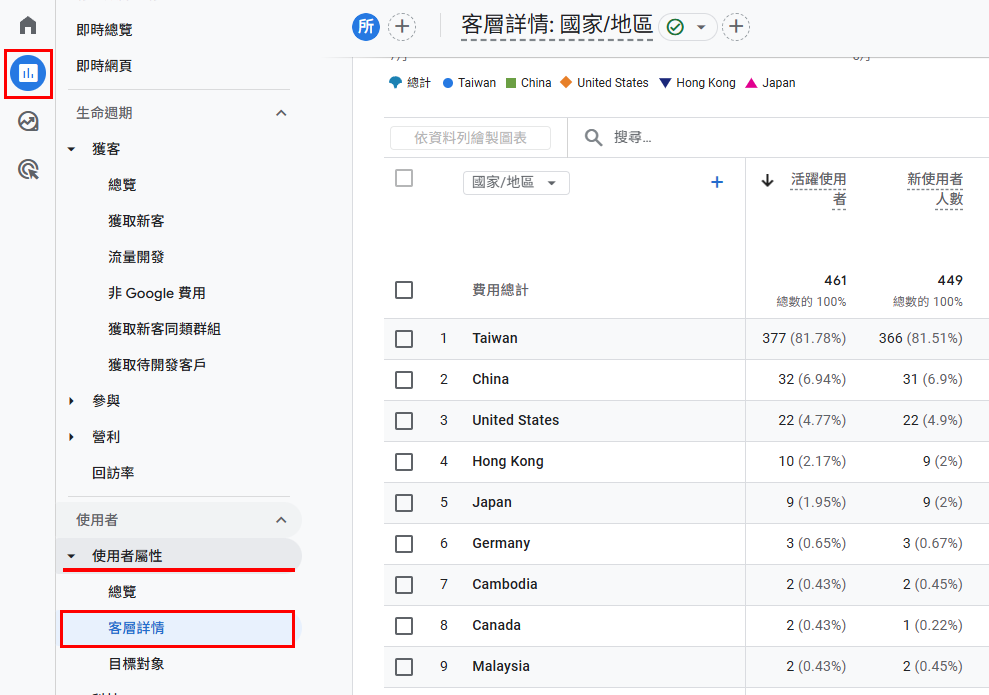
Task: Open 獲取待開發客戶 report
Action: tap(157, 365)
